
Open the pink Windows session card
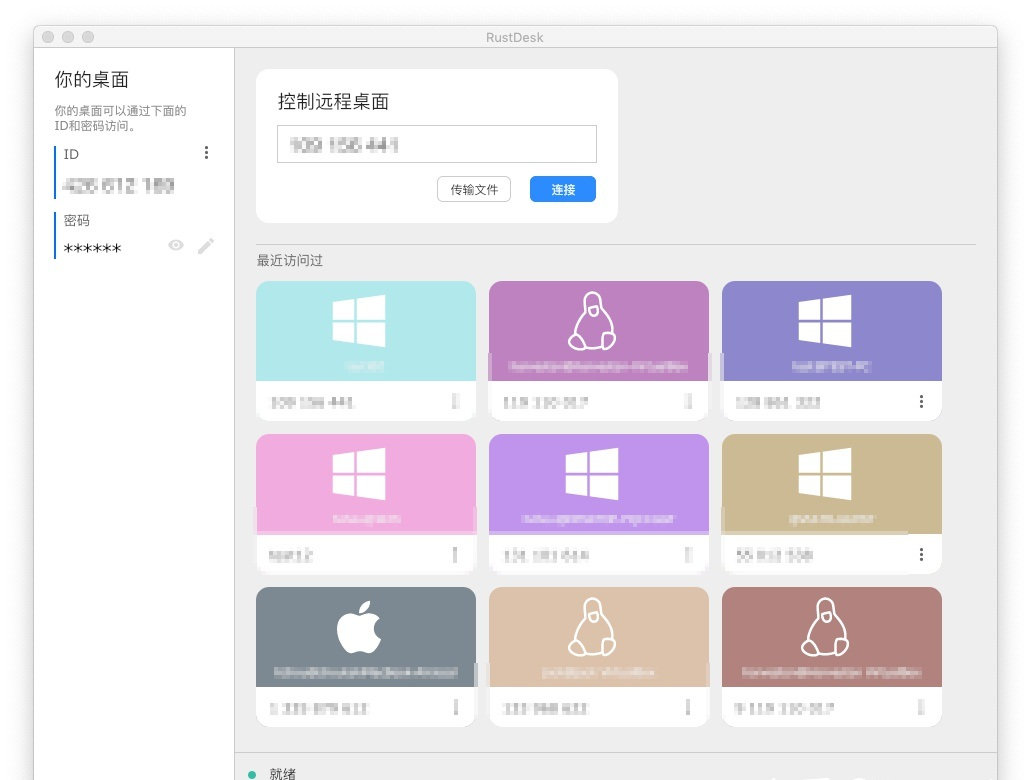pos(366,503)
